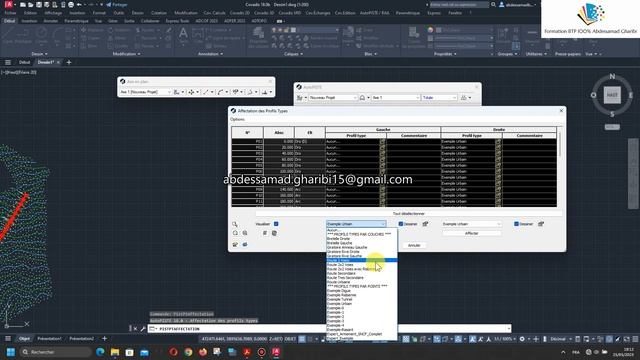The image size is (640, 360).
Task: Toggle the left-side Dessiner checkbox
Action: point(401,224)
